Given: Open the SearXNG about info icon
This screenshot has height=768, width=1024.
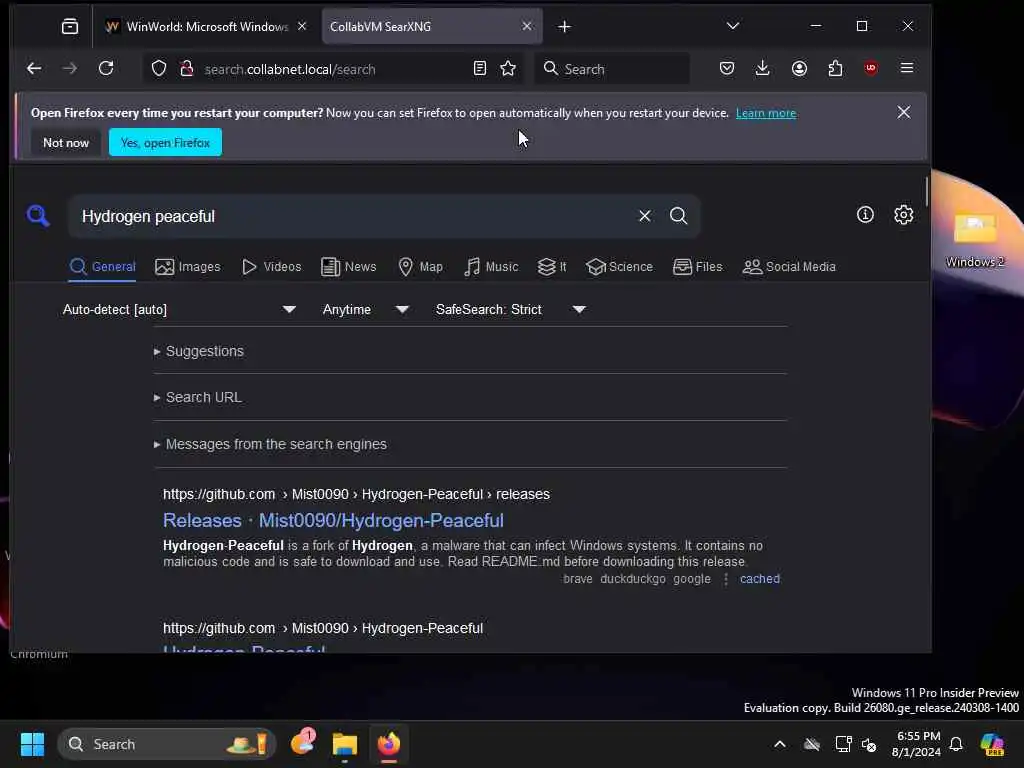Looking at the screenshot, I should click(x=865, y=215).
